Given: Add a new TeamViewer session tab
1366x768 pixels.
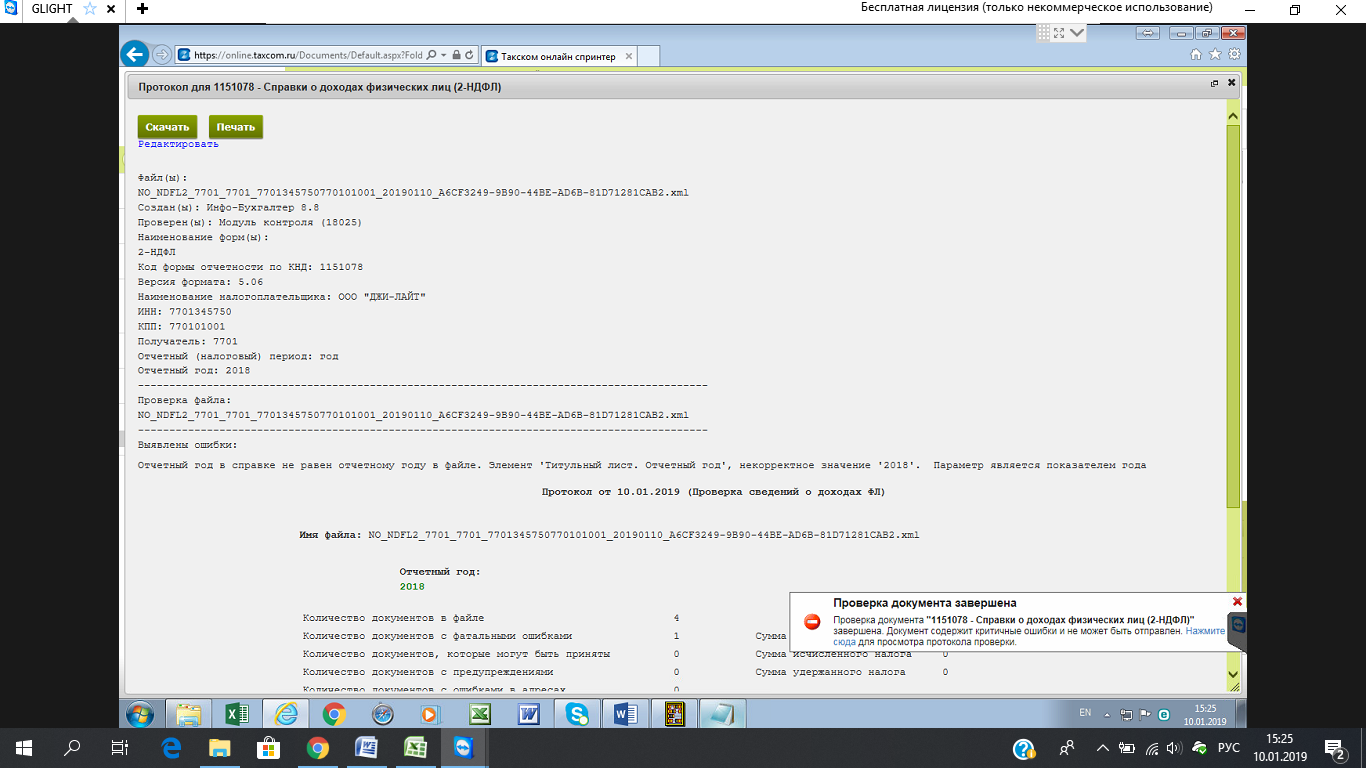Looking at the screenshot, I should tap(142, 9).
